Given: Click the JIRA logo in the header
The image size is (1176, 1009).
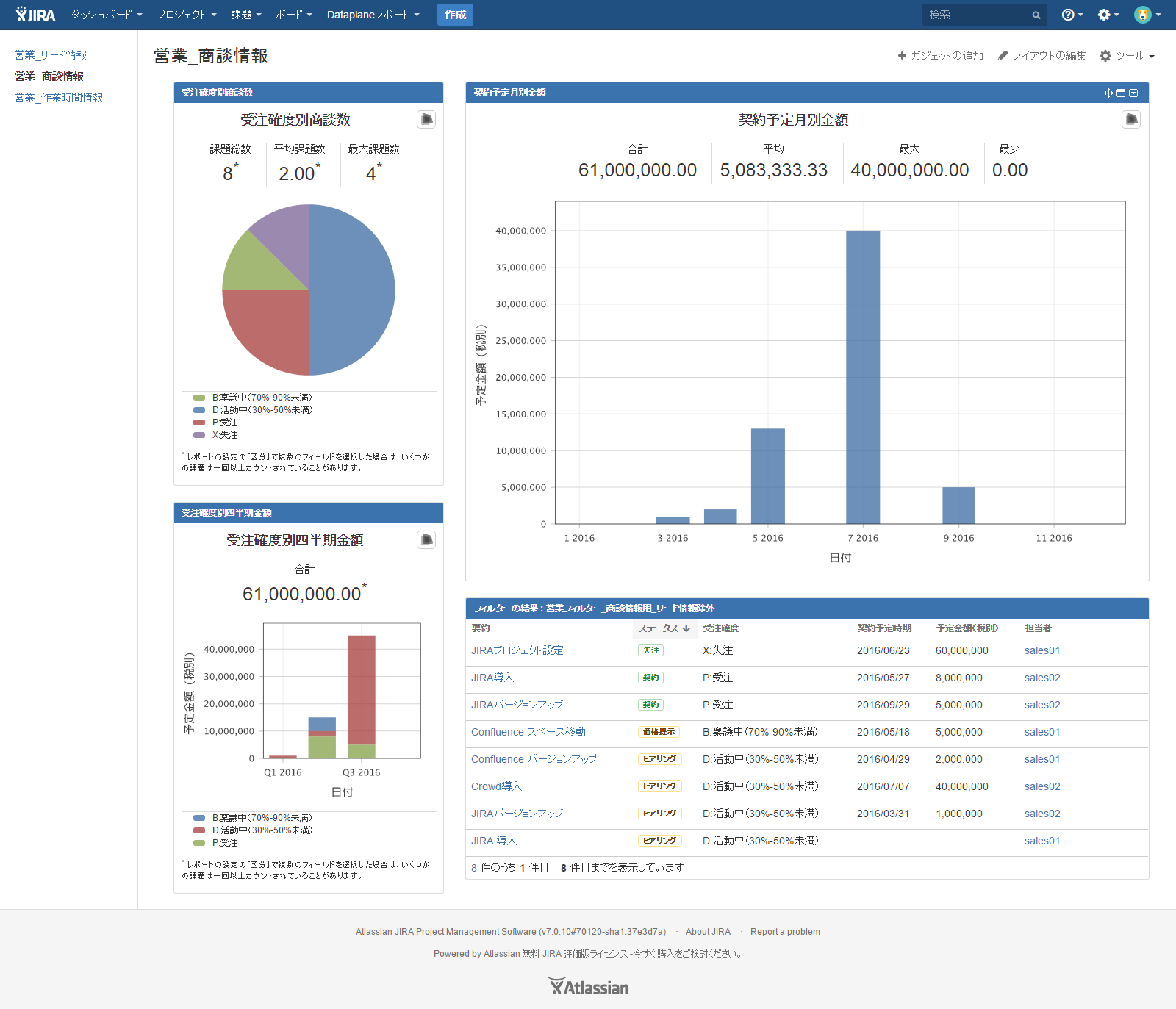Looking at the screenshot, I should tap(35, 15).
